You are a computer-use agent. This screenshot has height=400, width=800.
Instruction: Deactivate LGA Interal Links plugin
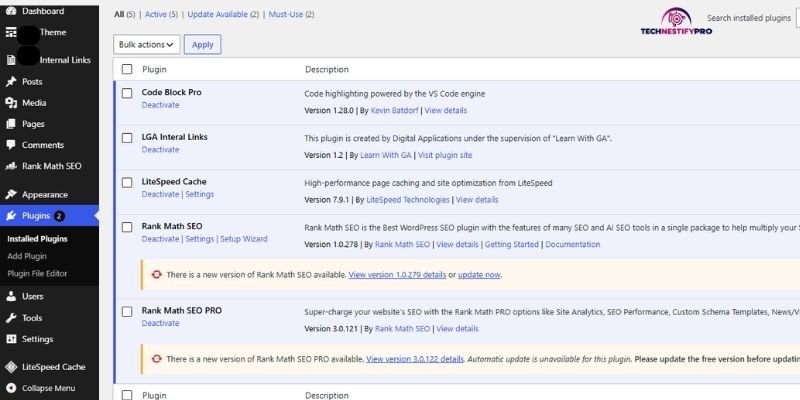tap(160, 149)
